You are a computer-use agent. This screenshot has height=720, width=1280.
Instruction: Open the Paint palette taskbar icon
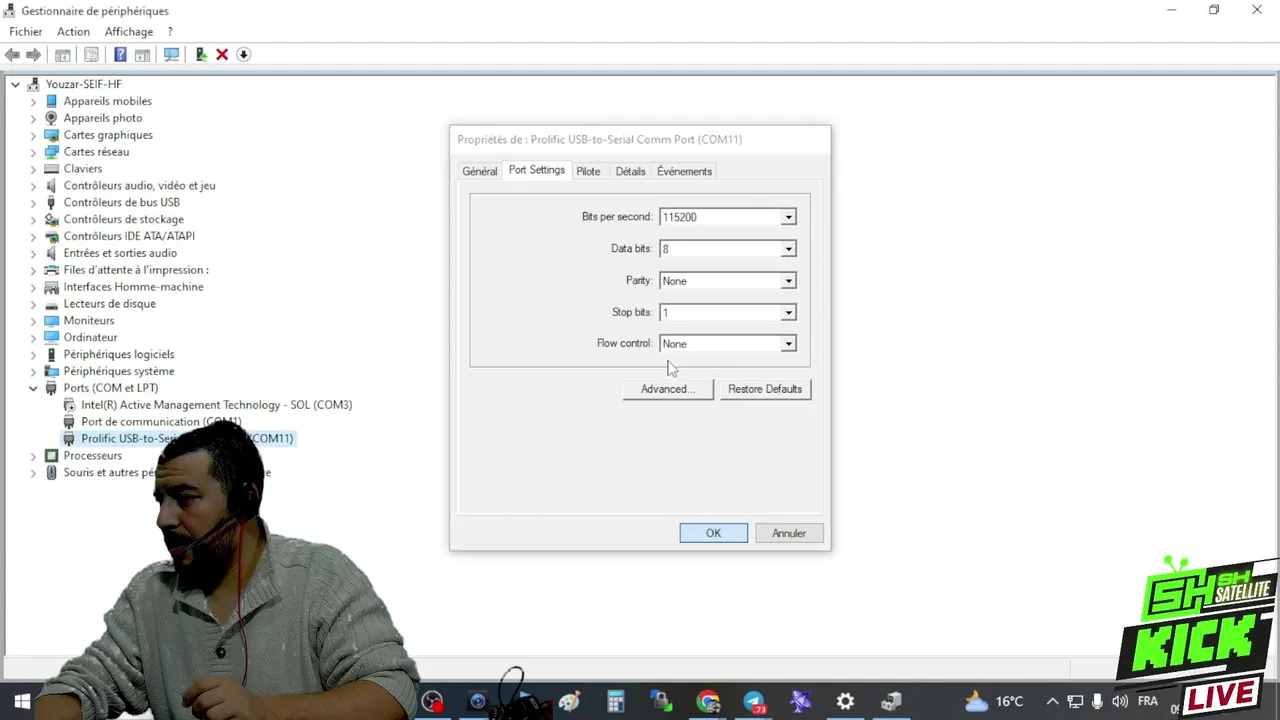pos(570,702)
